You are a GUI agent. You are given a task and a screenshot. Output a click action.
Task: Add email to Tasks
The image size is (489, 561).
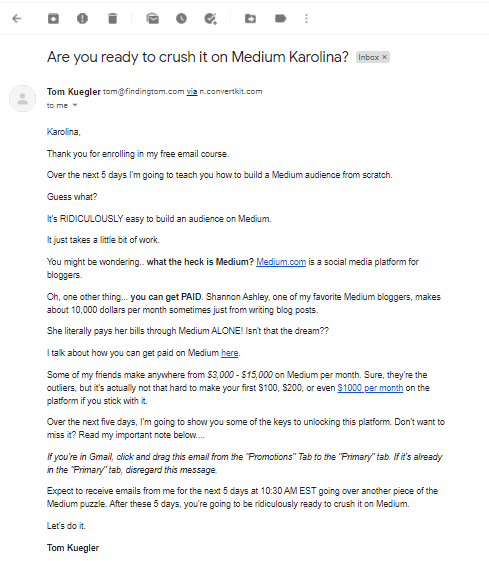click(x=210, y=19)
